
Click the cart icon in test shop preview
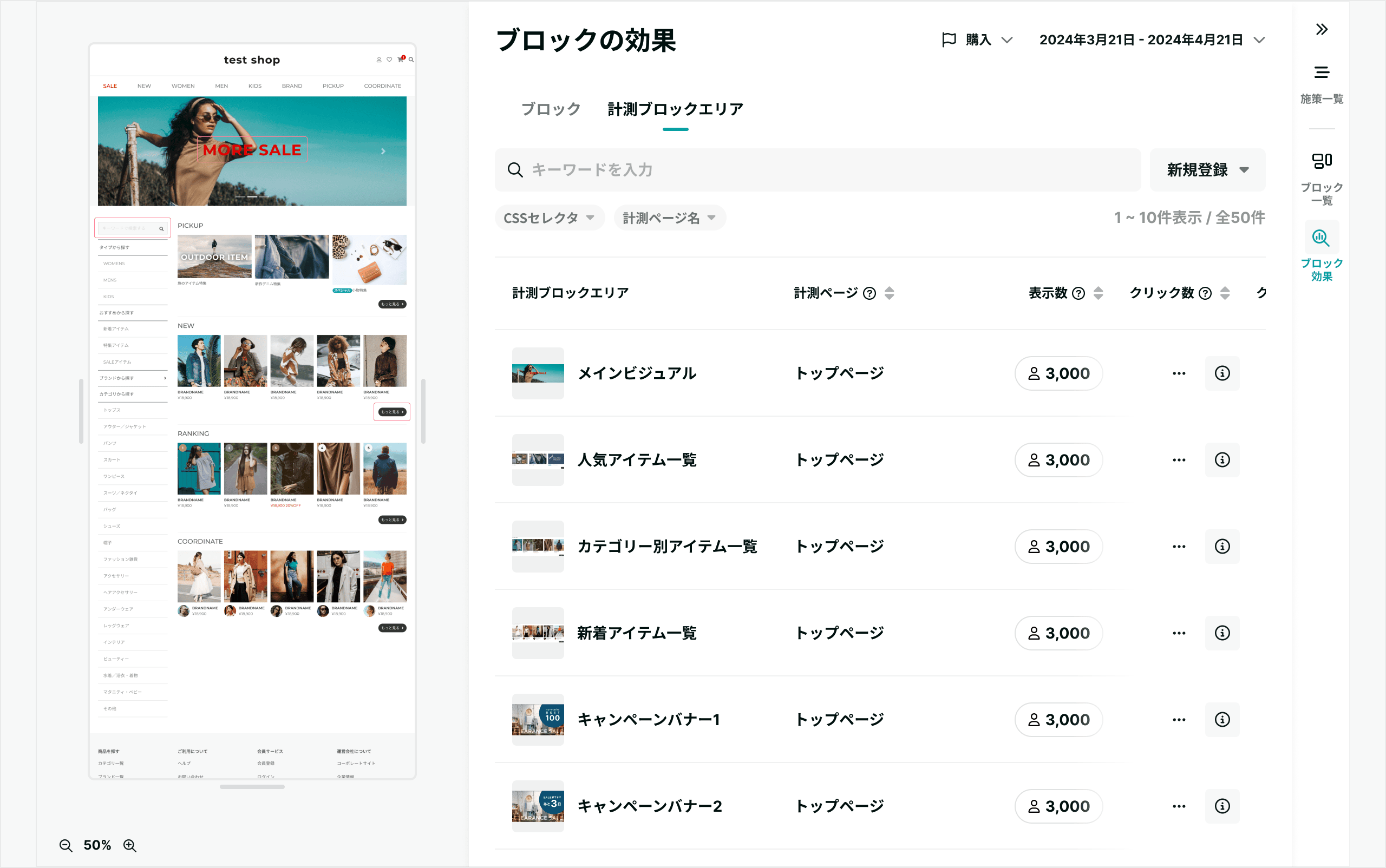401,59
